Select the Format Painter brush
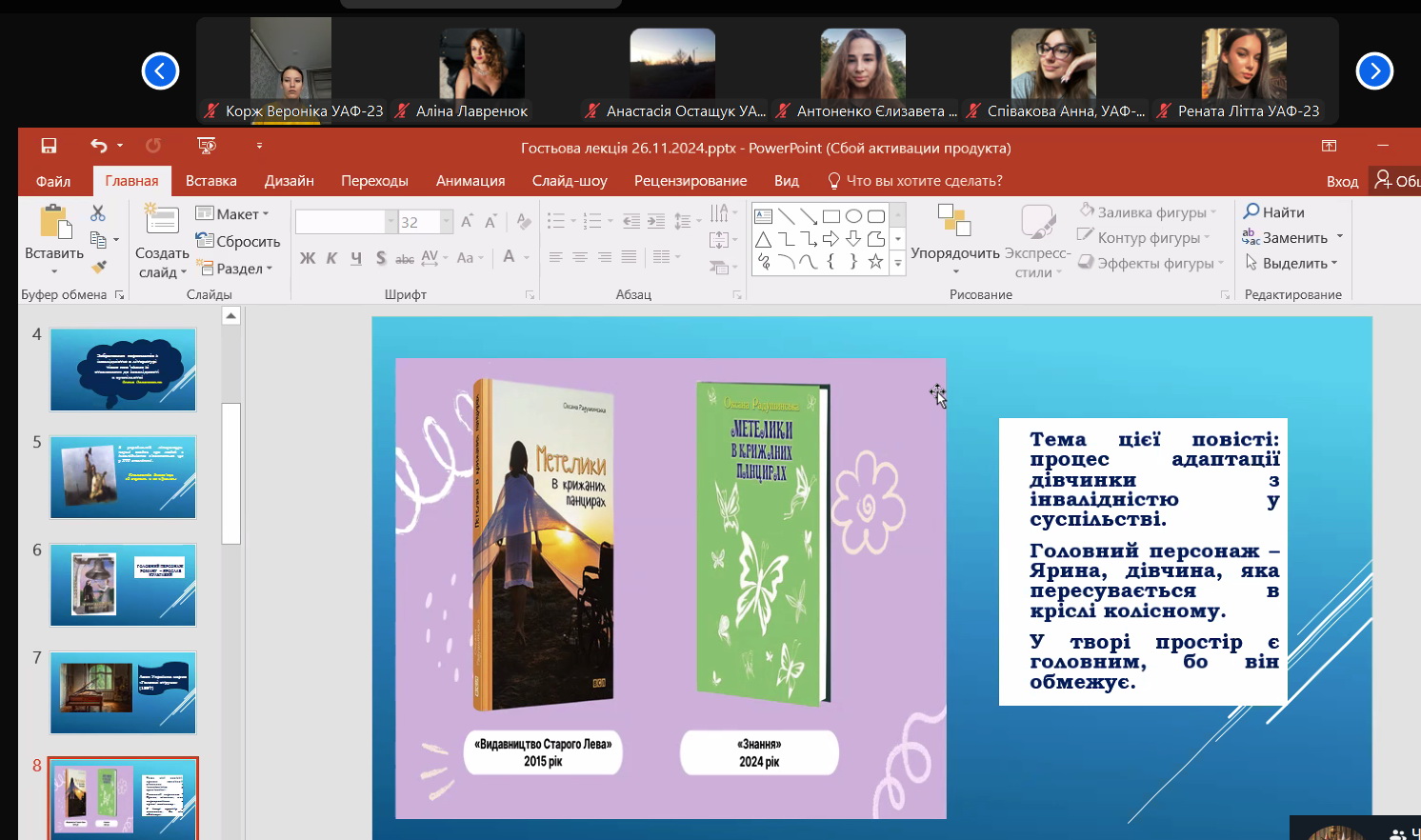This screenshot has height=840, width=1421. pyautogui.click(x=98, y=267)
